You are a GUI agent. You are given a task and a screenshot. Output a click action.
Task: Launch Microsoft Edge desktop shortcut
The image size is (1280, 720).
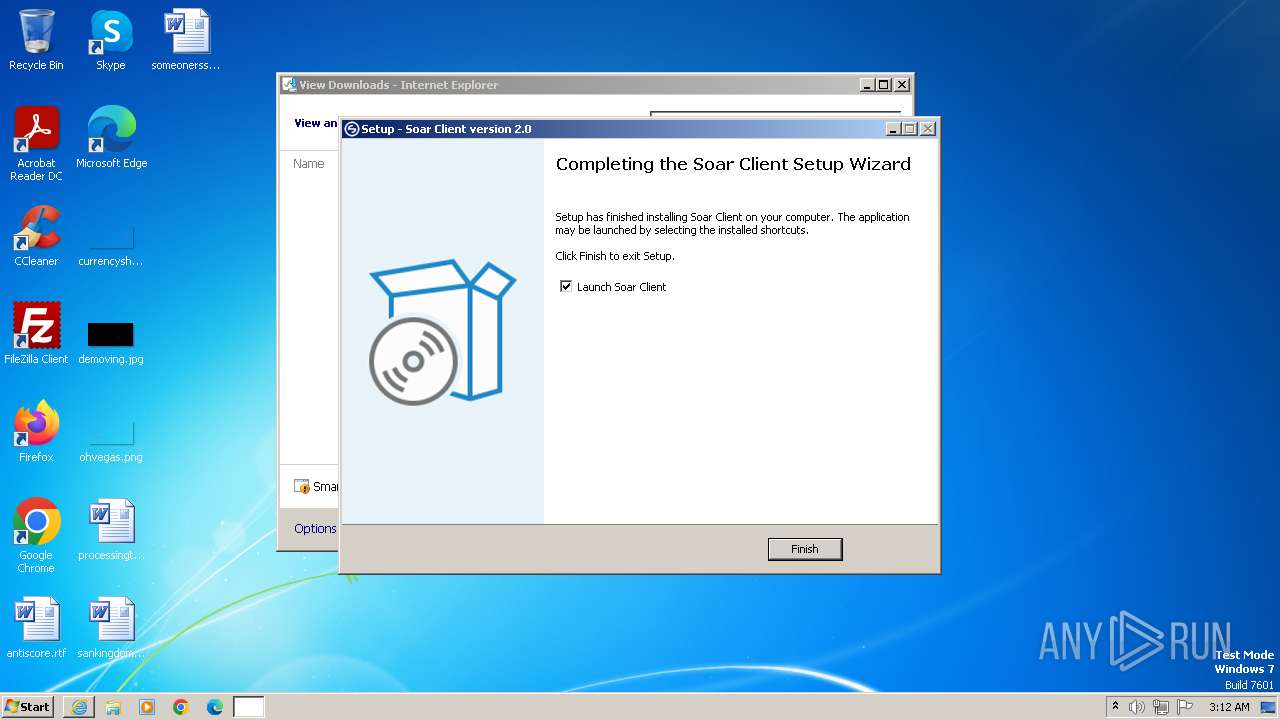(x=111, y=138)
